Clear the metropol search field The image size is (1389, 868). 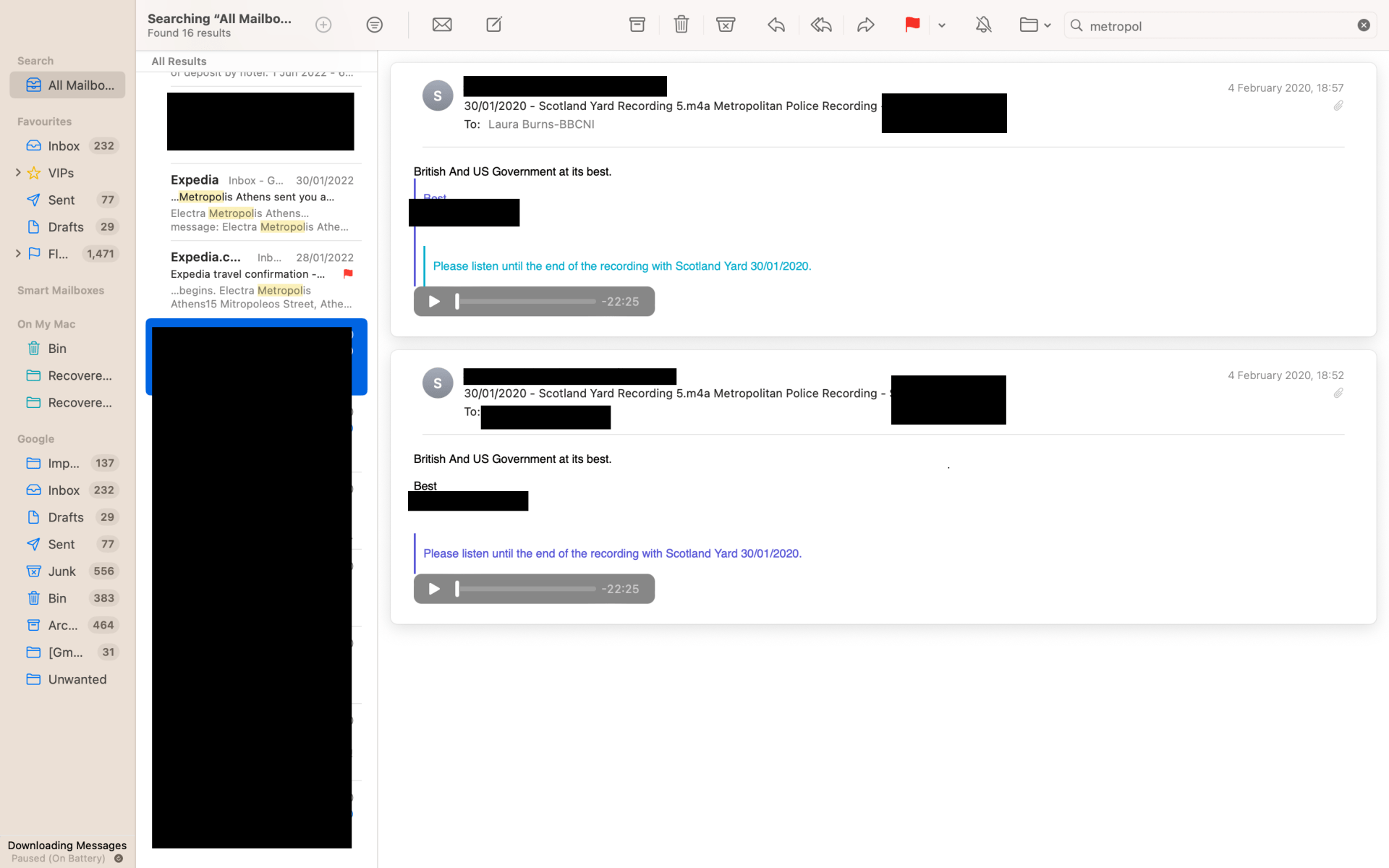pos(1364,25)
